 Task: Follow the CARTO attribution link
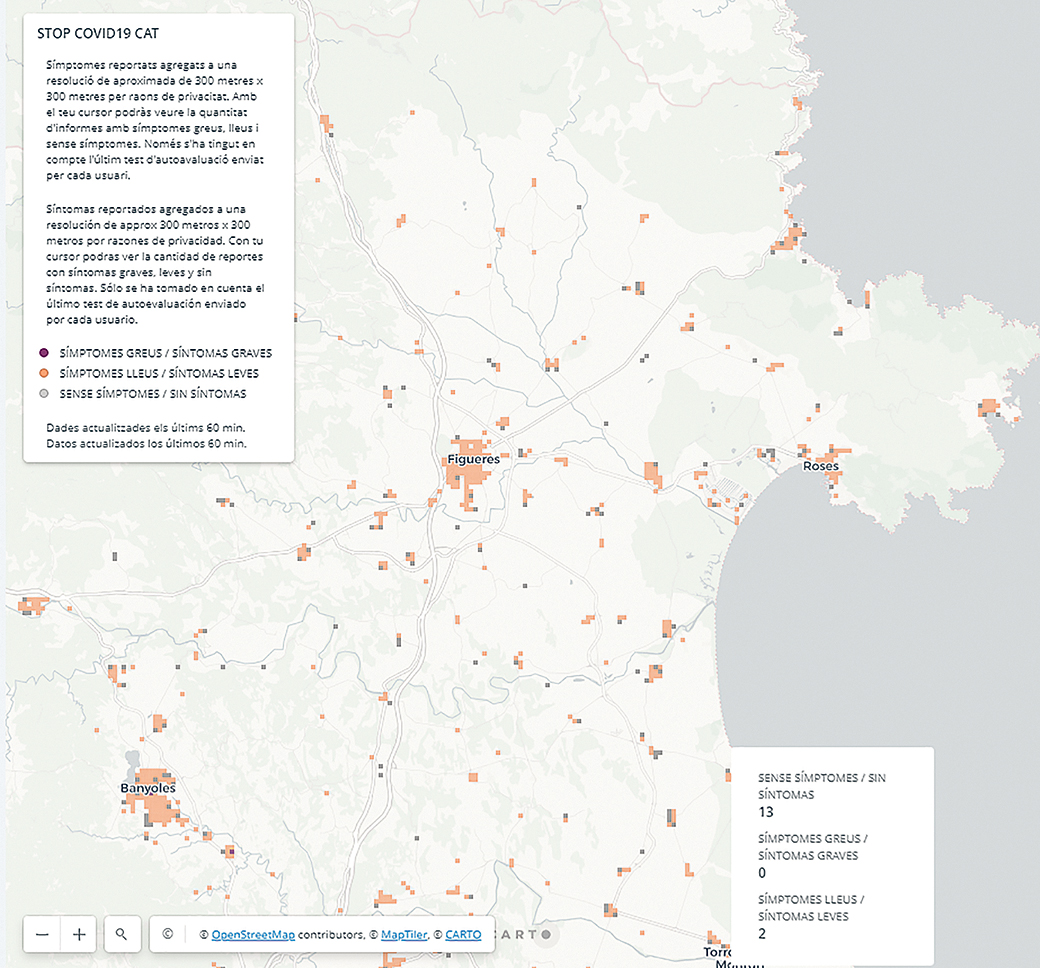pos(463,935)
